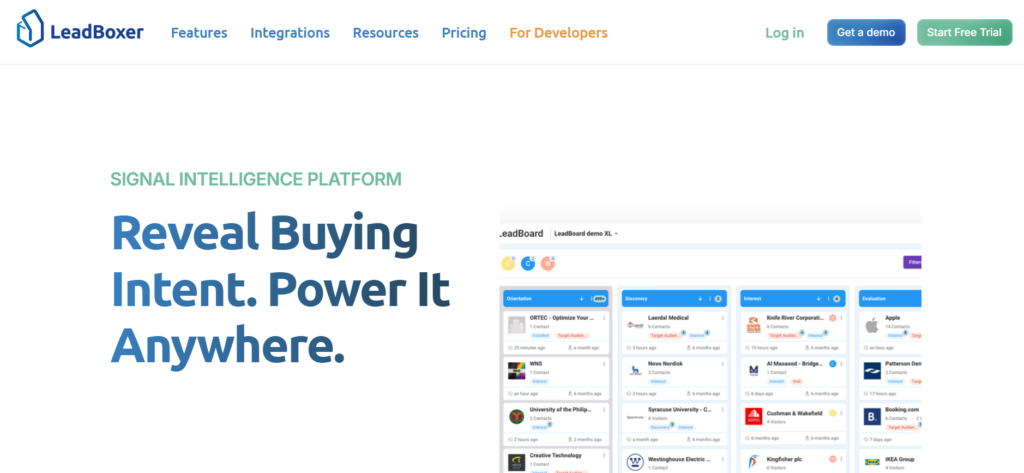Open the Knife River card options menu
1024x473 pixels.
click(841, 318)
